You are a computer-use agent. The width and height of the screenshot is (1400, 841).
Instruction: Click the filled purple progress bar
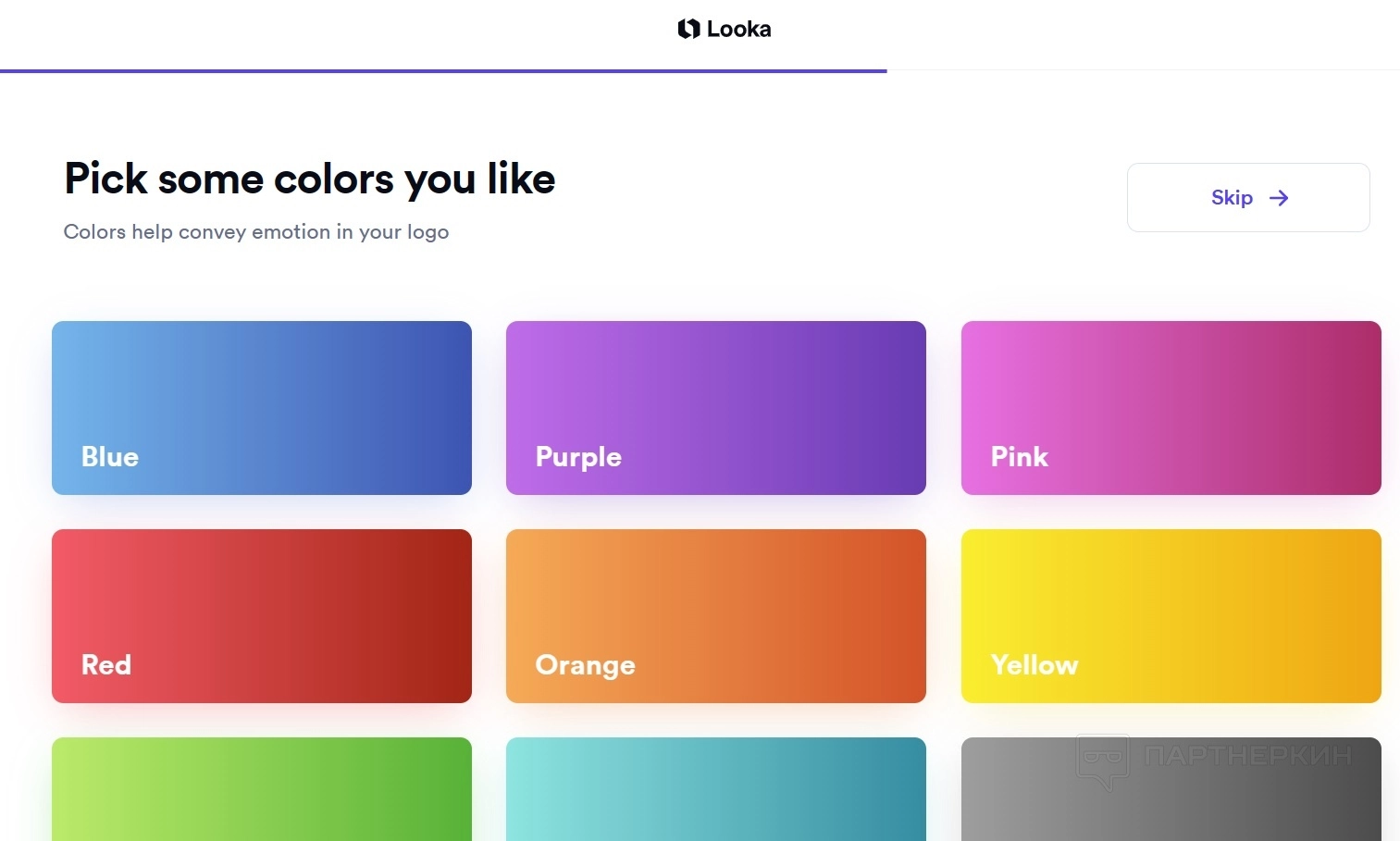pos(443,70)
